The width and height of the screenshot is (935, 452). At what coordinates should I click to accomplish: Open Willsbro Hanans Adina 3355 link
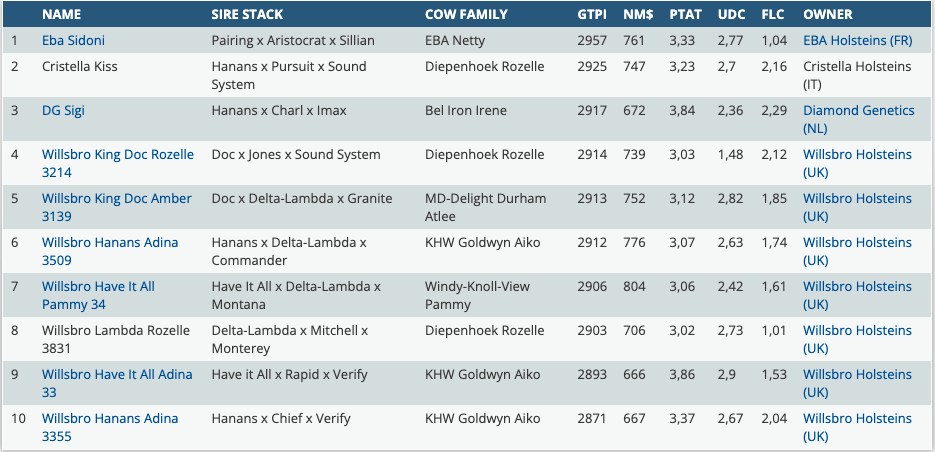(x=110, y=419)
